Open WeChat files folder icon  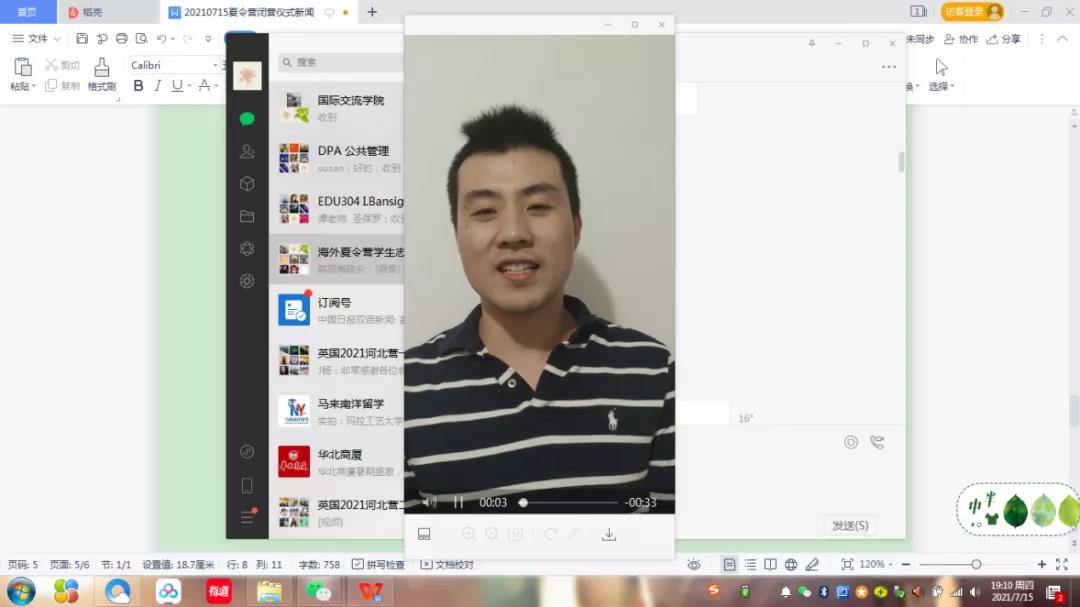tap(247, 216)
